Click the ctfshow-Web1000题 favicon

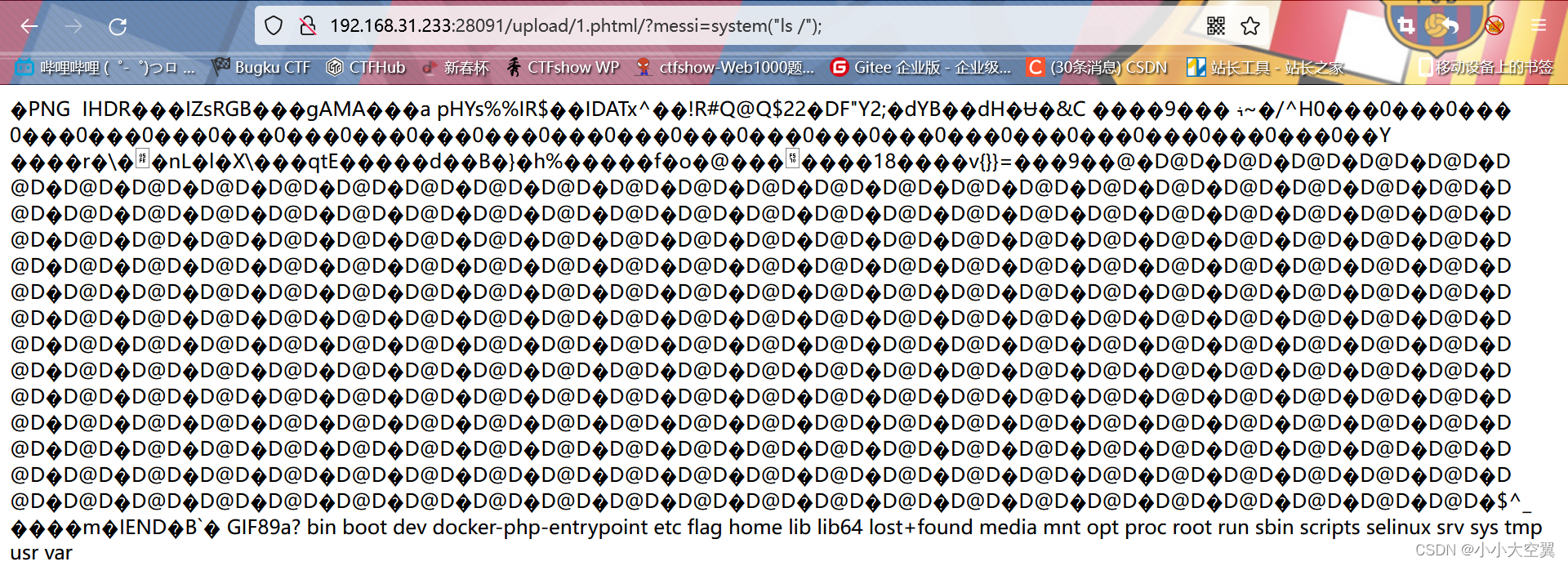click(644, 68)
